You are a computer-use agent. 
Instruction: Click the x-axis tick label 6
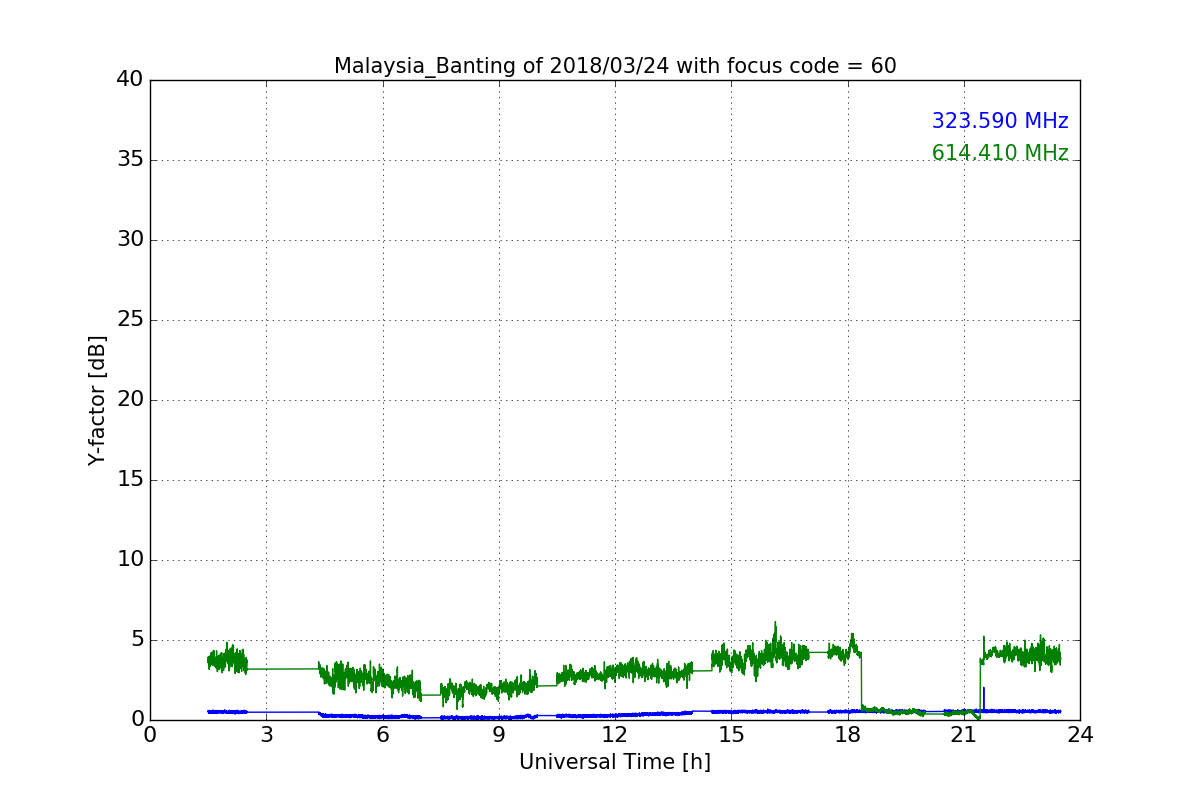383,735
